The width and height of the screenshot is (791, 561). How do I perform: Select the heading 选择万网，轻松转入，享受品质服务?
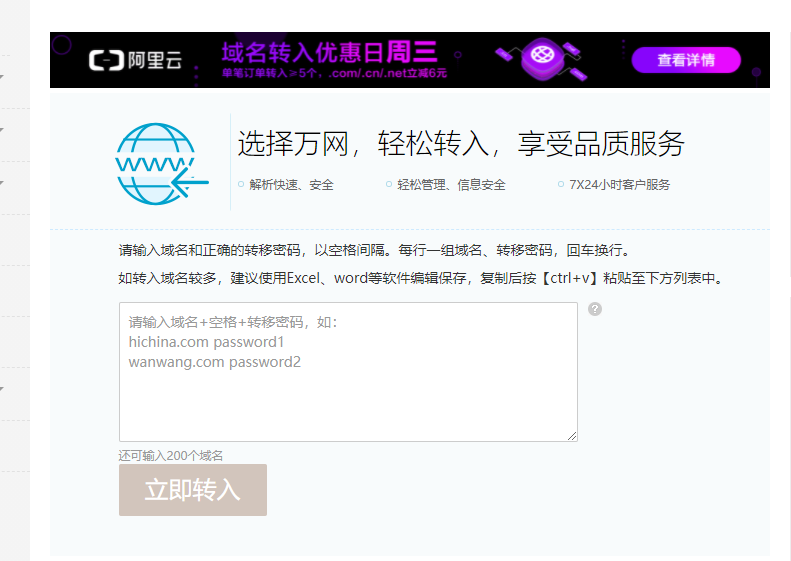tap(461, 144)
